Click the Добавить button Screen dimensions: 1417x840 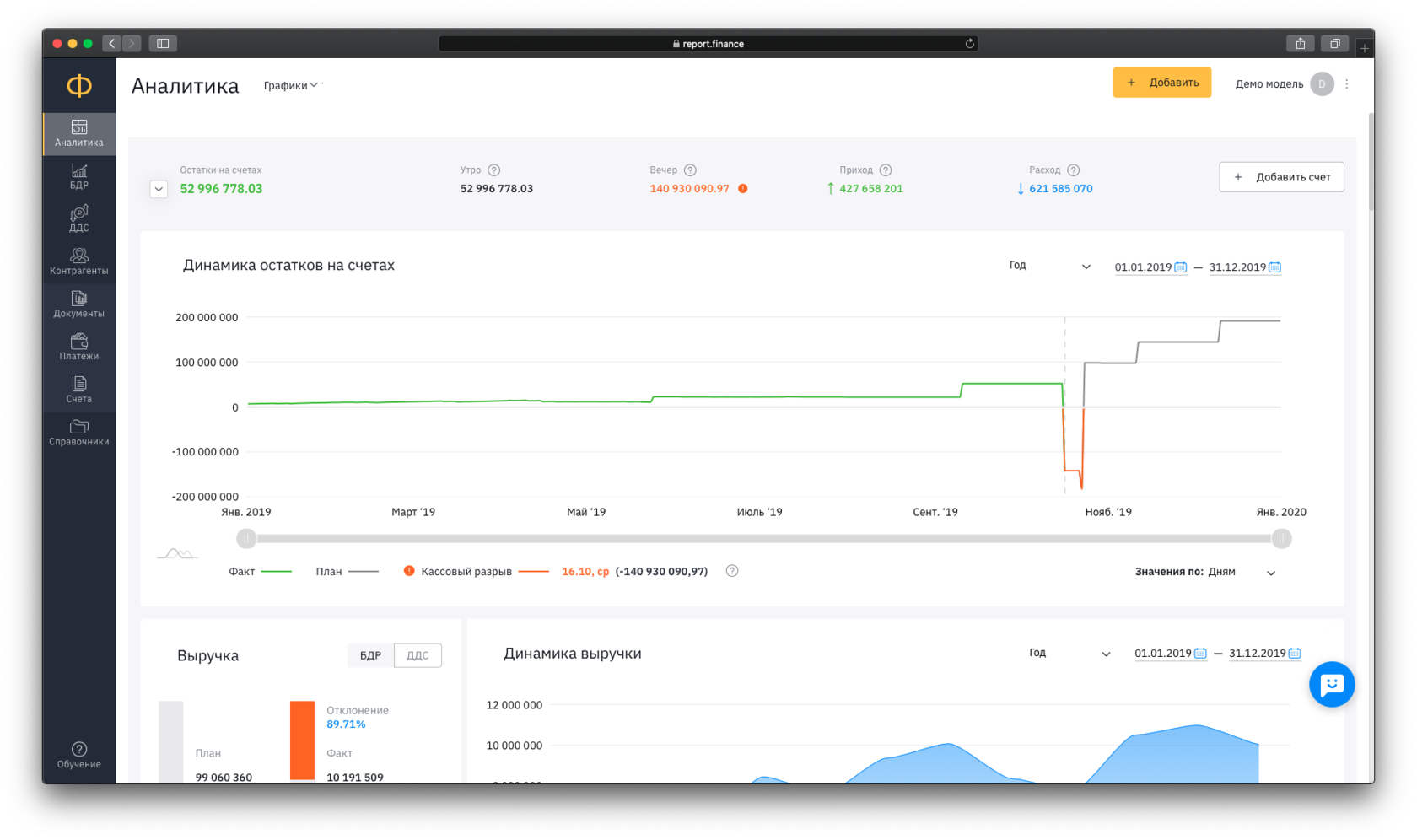(1162, 83)
